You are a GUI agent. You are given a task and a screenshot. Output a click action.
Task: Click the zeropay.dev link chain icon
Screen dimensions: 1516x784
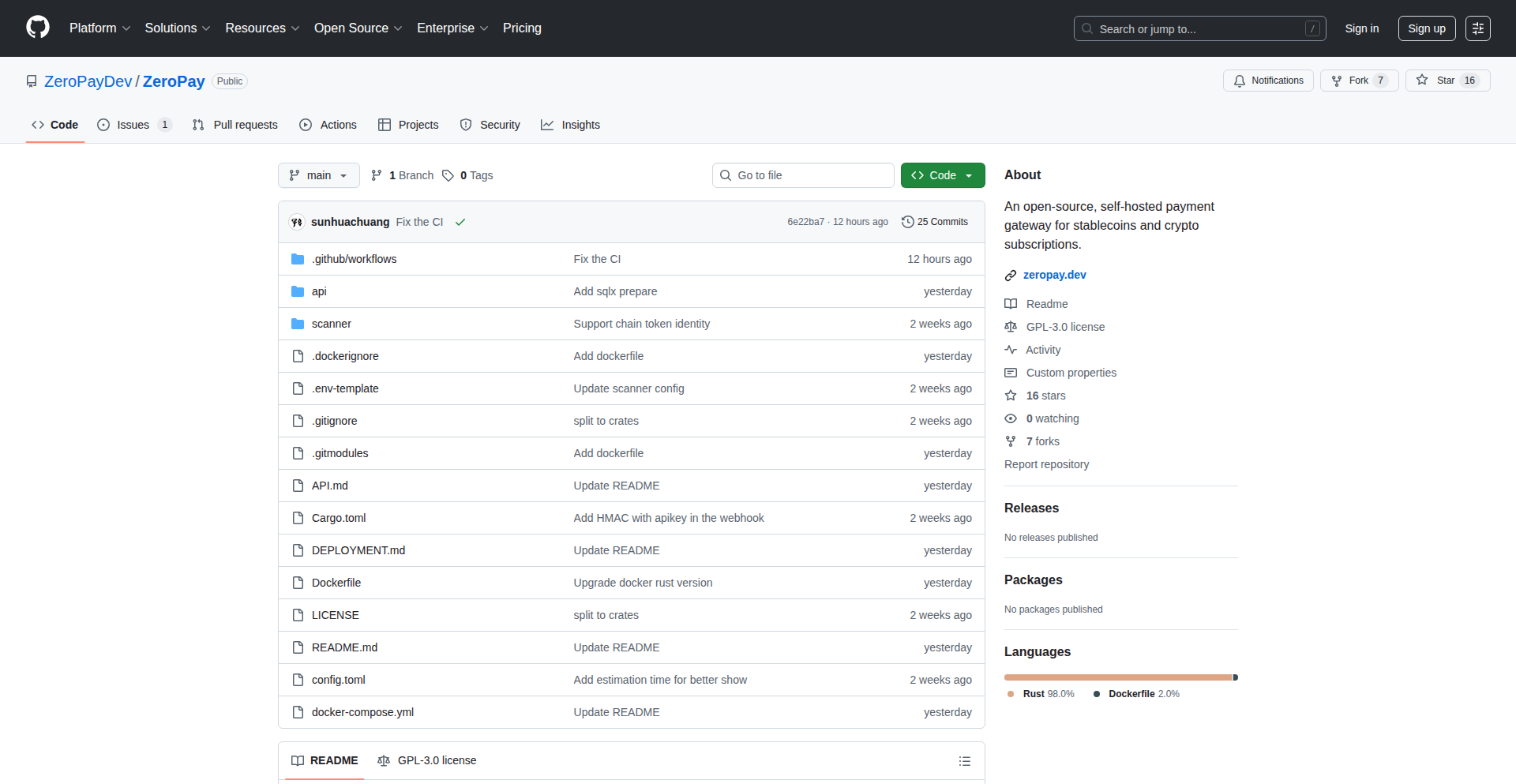click(1011, 276)
